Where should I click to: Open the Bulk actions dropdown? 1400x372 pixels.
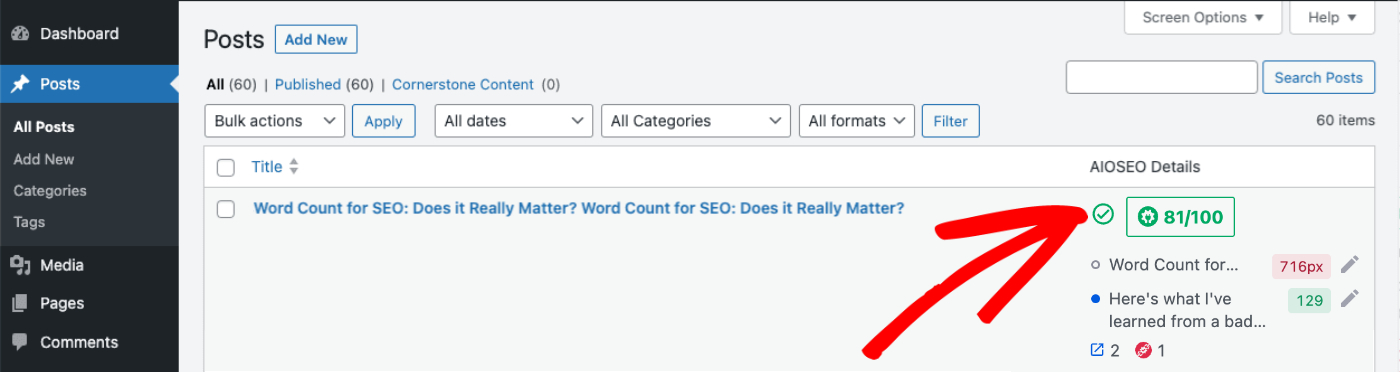click(x=275, y=121)
